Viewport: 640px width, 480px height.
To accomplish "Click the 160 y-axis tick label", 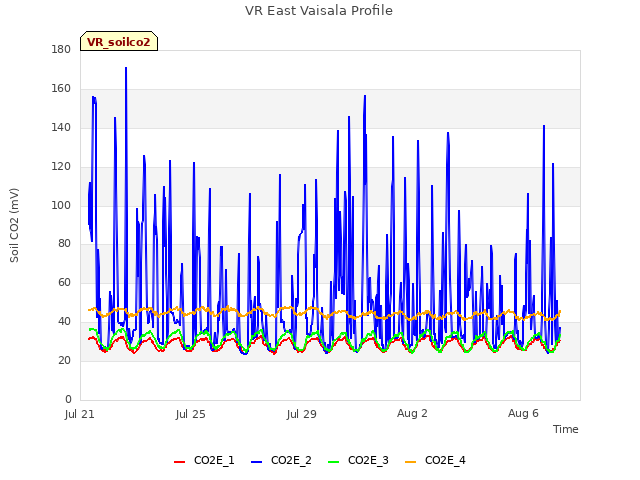I will [61, 89].
